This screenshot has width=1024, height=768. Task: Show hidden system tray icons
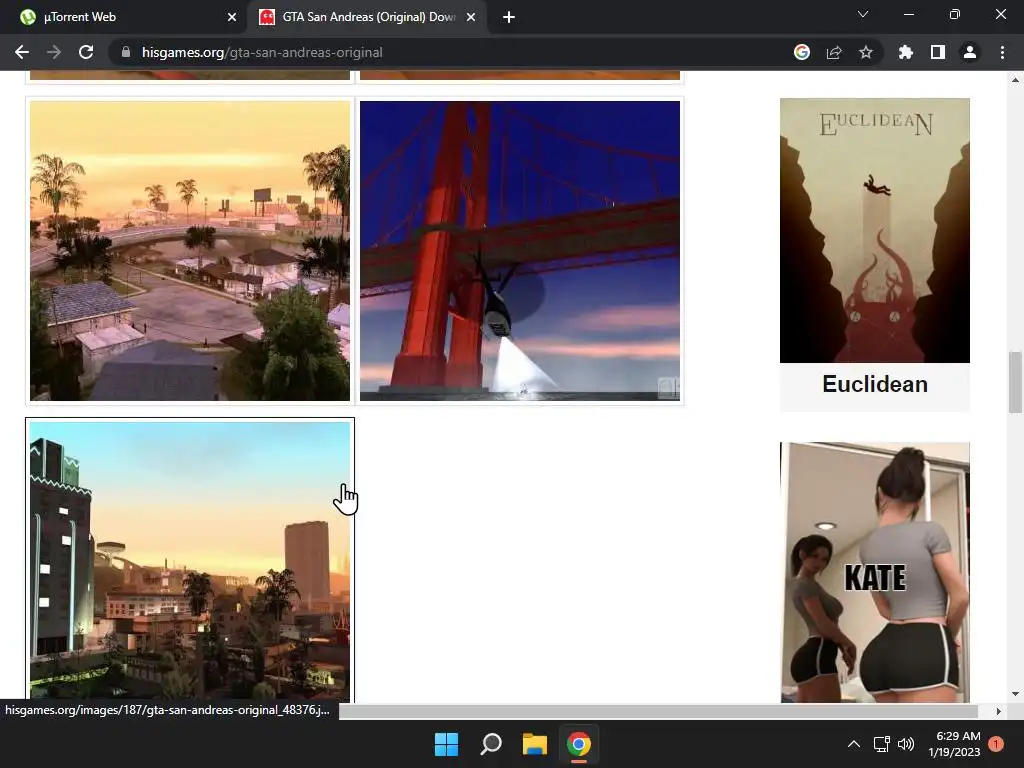[x=854, y=744]
